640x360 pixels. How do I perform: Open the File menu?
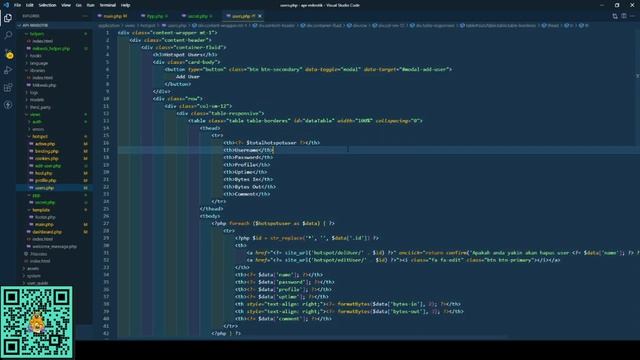[17, 5]
